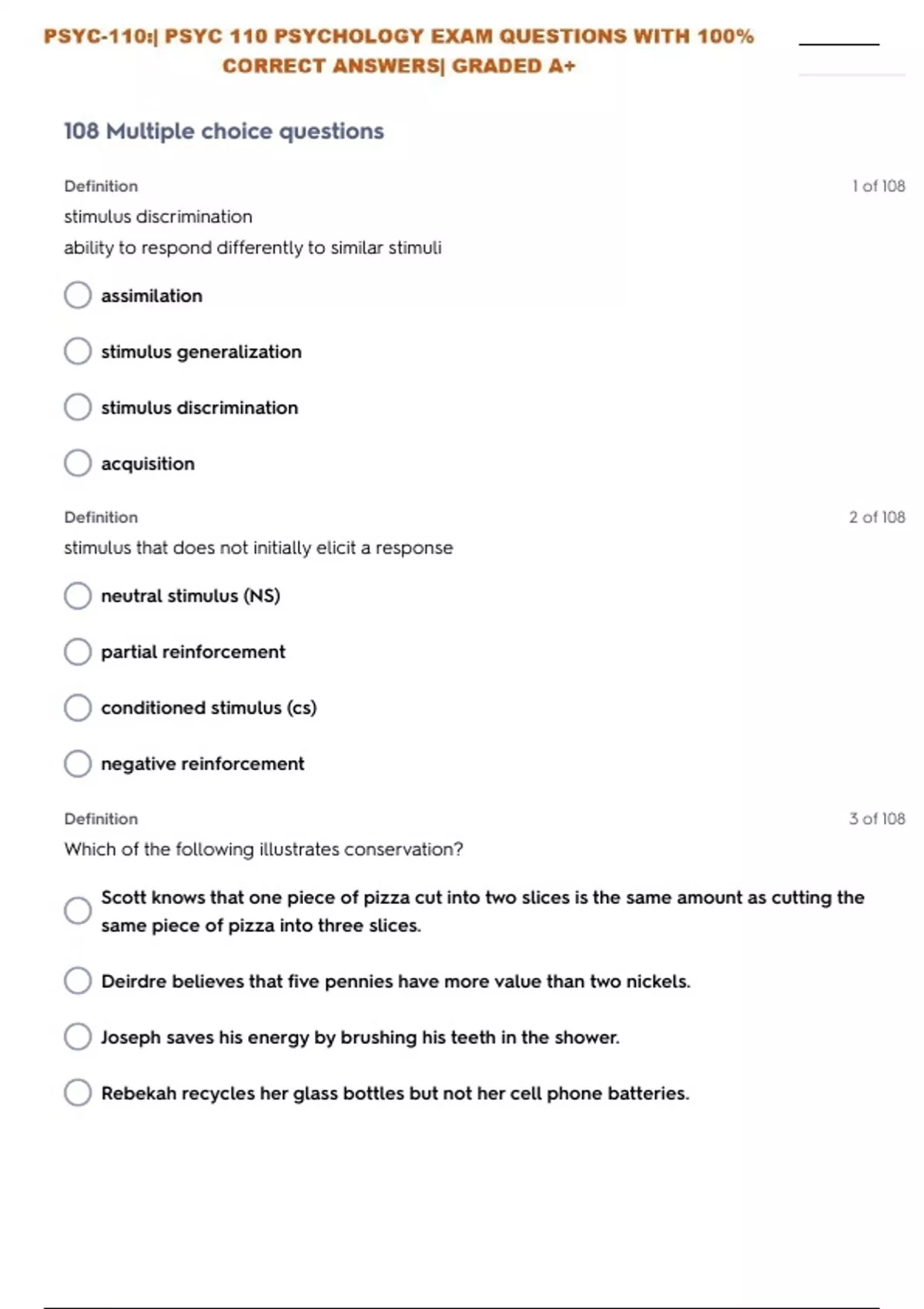Click the '2 of 108' question counter
924x1309 pixels.
[x=876, y=517]
